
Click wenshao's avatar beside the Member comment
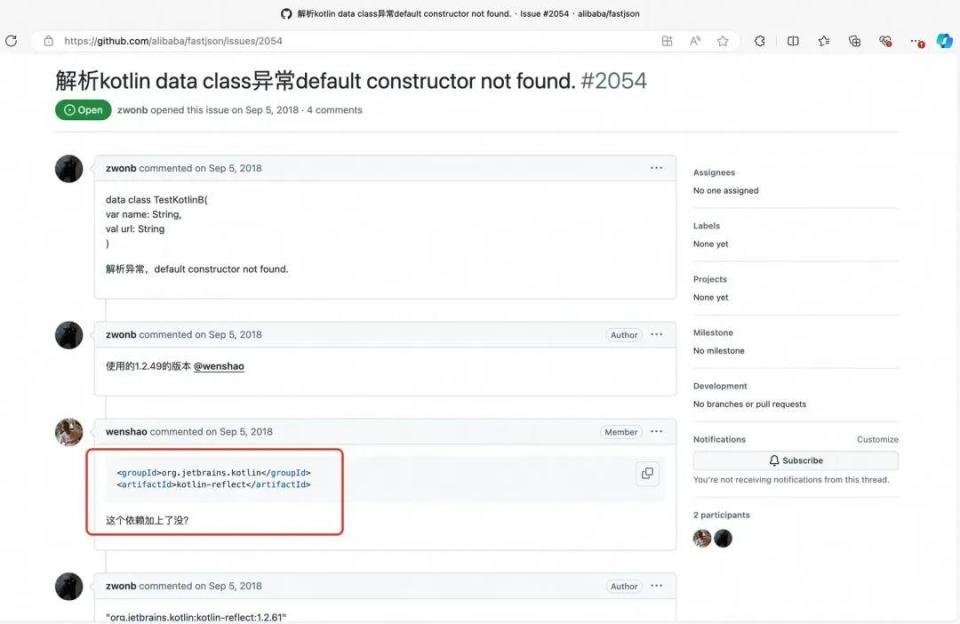click(x=69, y=432)
